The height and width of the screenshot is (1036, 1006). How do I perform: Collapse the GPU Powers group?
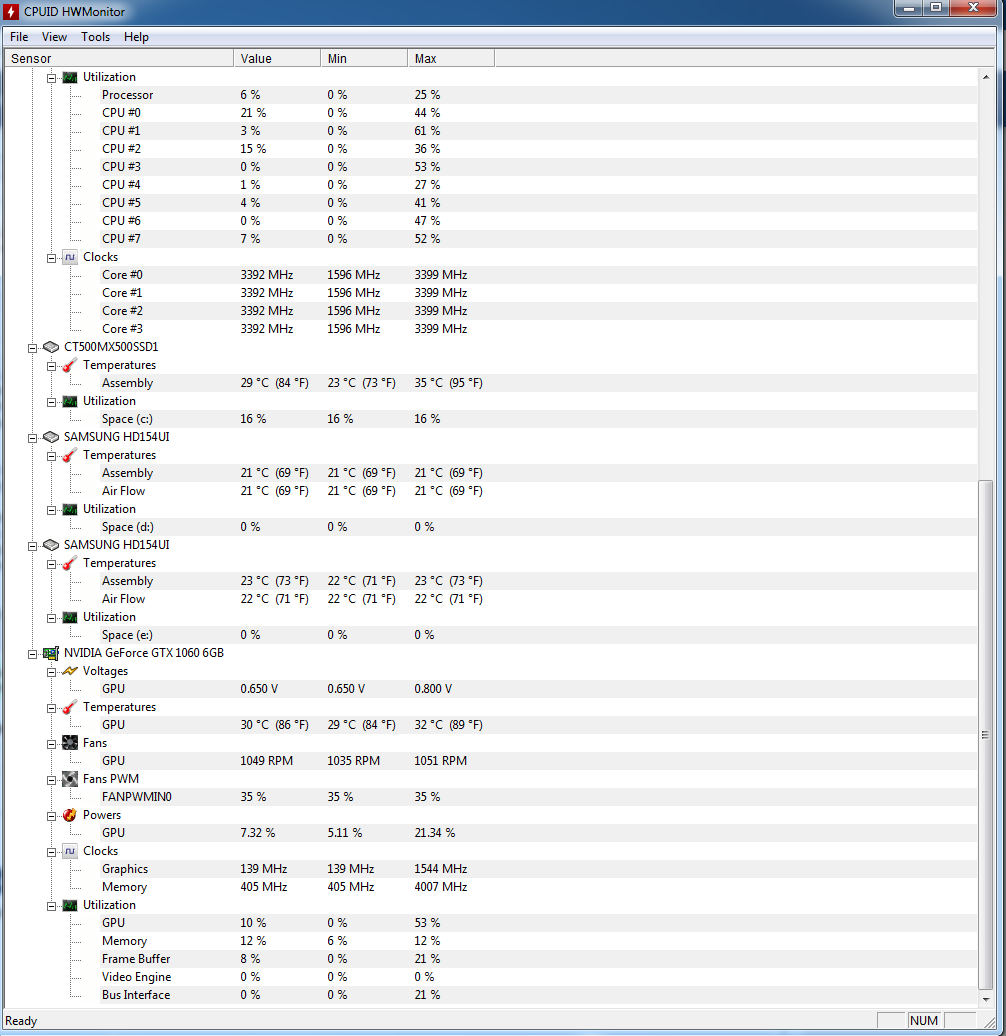(52, 816)
